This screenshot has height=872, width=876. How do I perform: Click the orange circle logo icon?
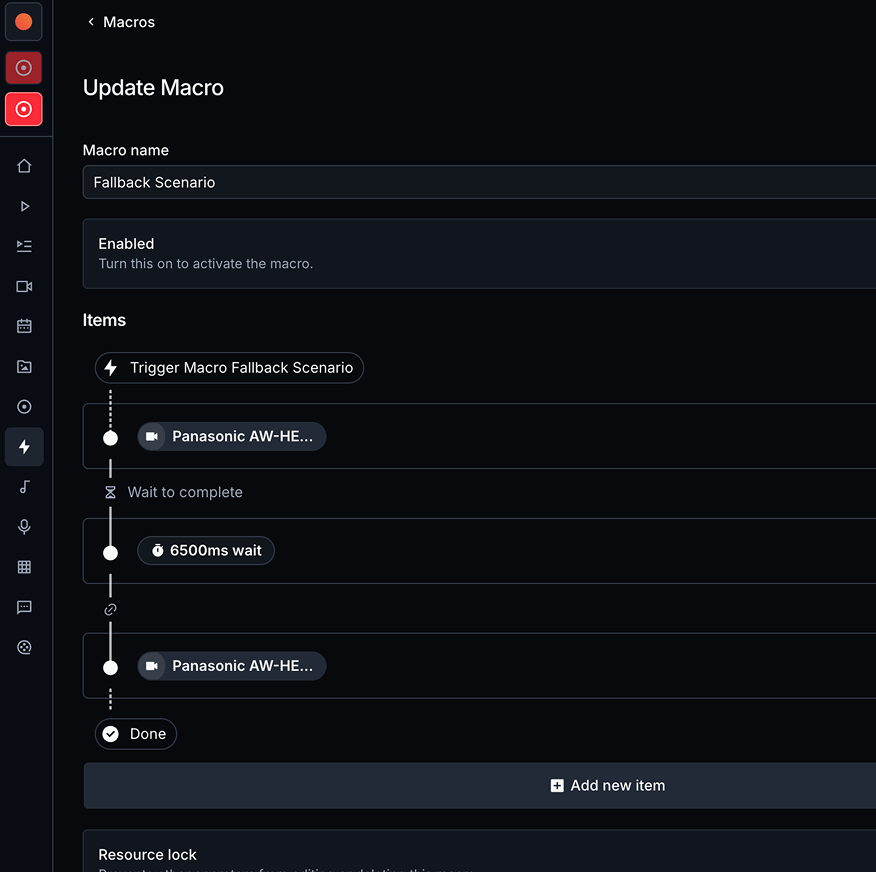23,22
